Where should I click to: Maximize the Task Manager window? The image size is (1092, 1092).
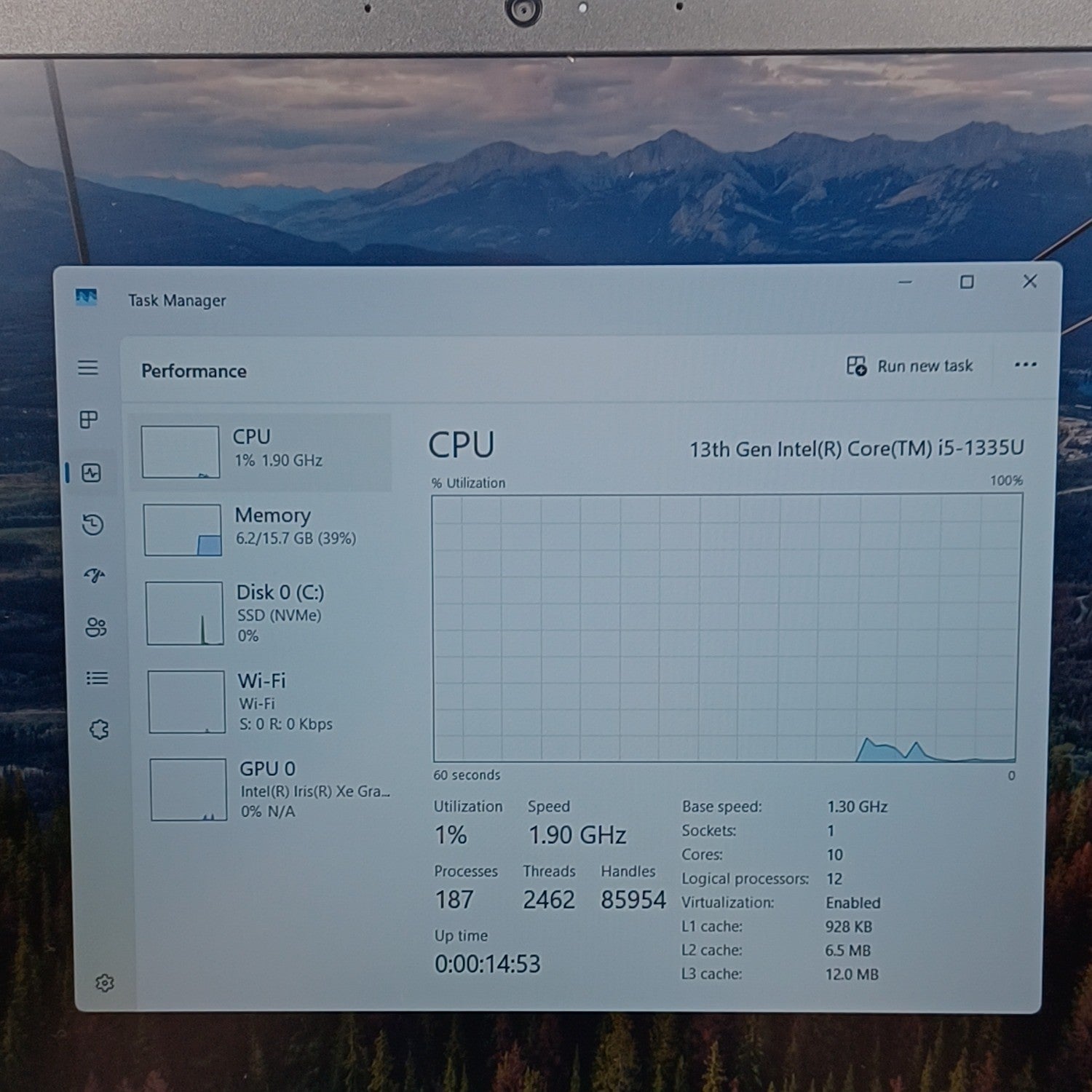(x=967, y=282)
